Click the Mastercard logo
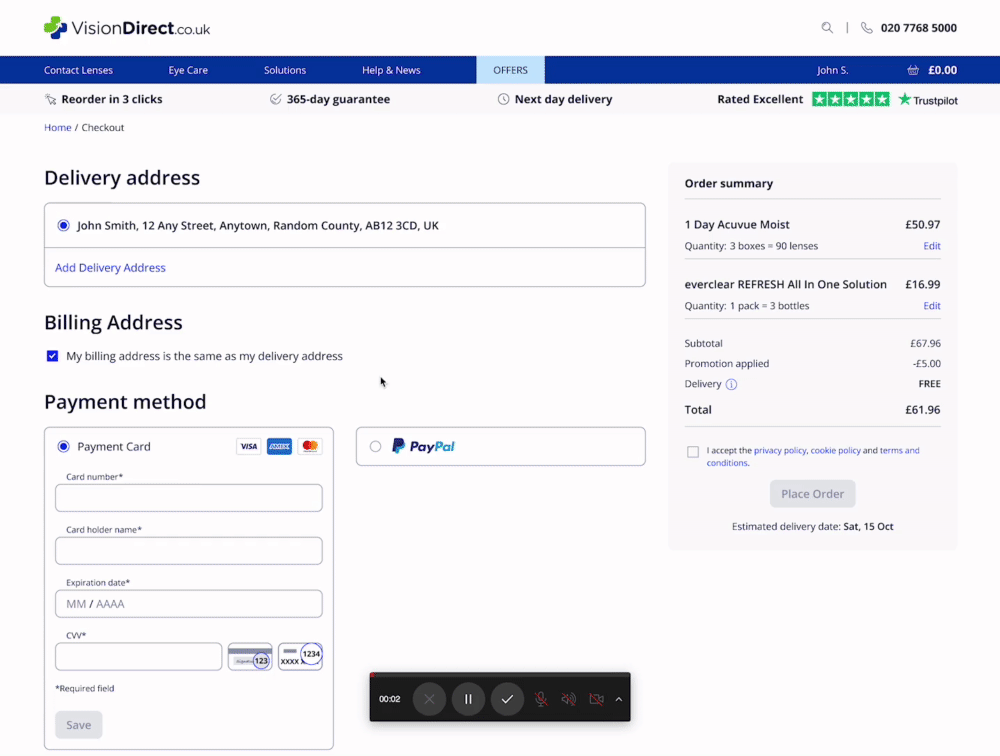 [310, 447]
